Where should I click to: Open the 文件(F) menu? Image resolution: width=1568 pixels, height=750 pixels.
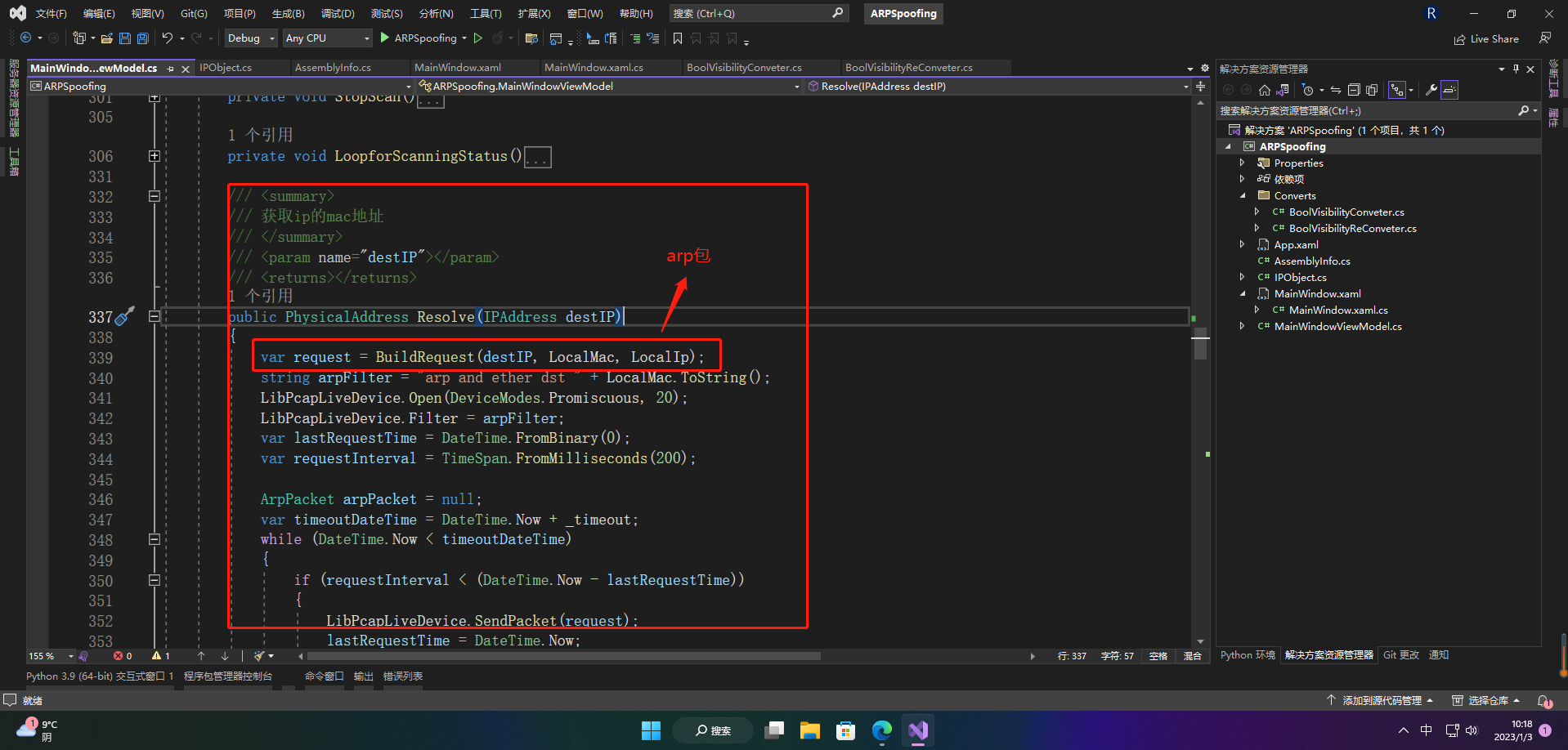click(x=51, y=13)
